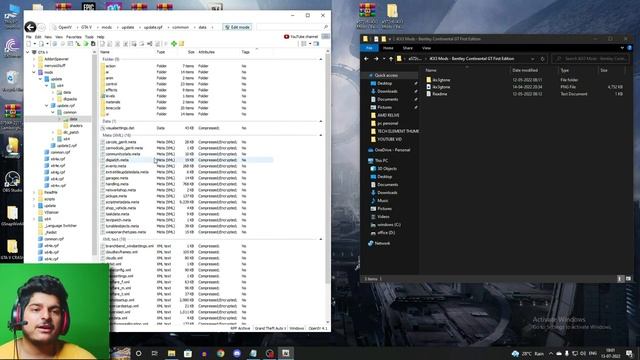Open OpenIV's Edit menu
The image size is (640, 360).
tap(38, 37)
